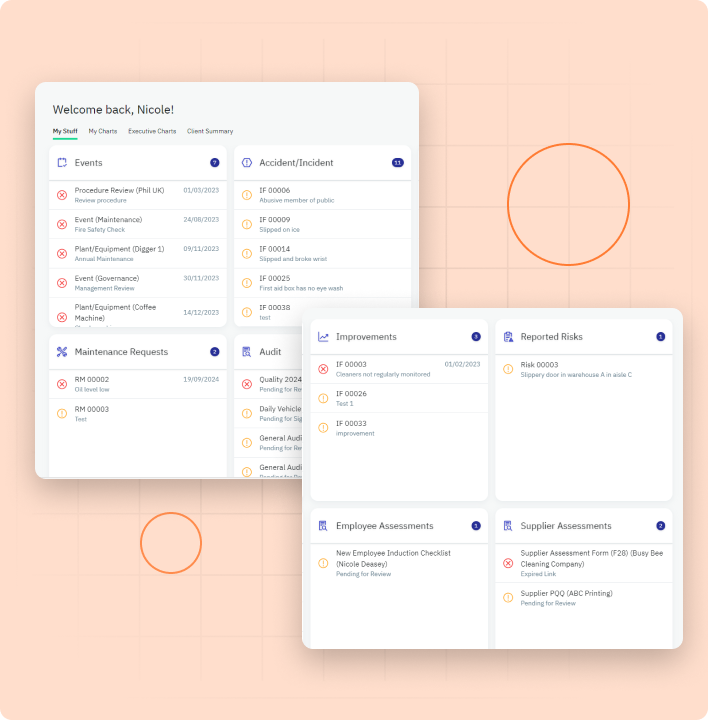Click the Events count badge
The width and height of the screenshot is (708, 720).
(x=214, y=163)
